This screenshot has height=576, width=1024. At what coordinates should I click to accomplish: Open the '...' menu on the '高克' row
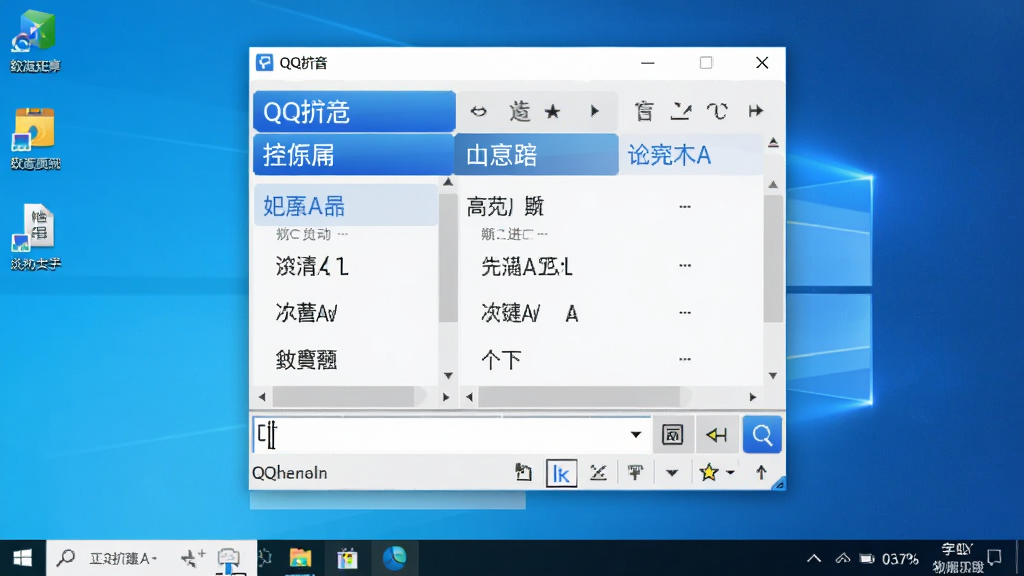coord(684,207)
